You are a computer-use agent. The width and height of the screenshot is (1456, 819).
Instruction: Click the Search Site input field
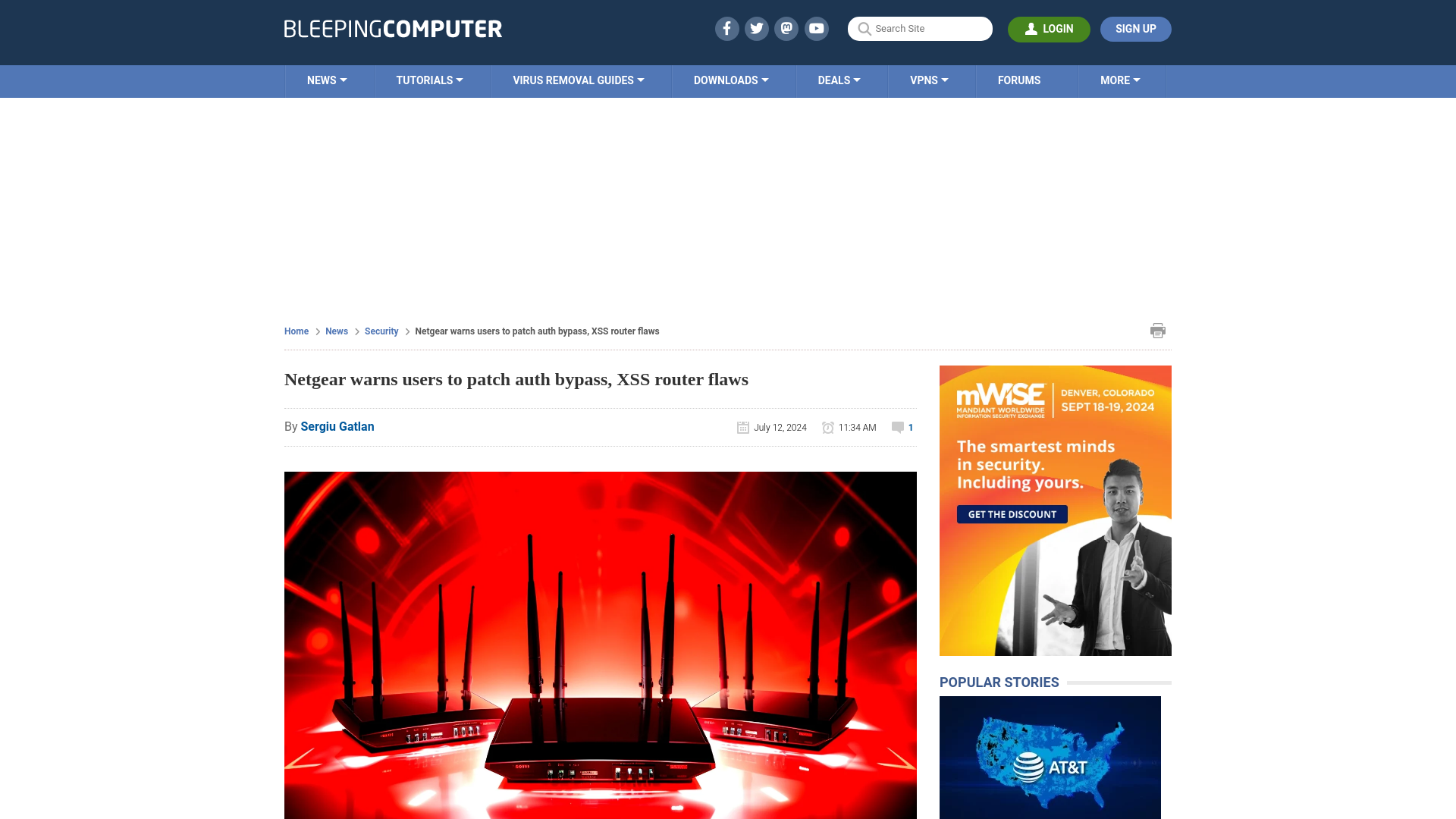(x=920, y=28)
